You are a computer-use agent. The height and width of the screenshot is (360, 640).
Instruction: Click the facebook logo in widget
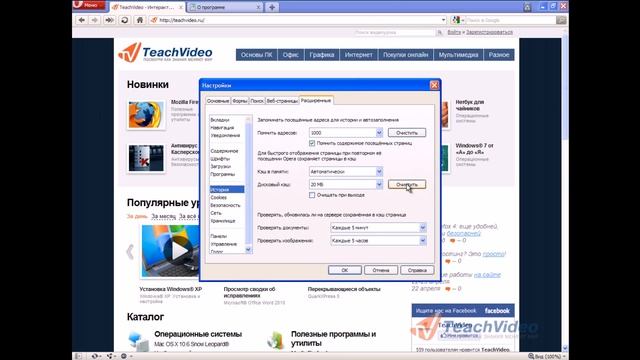[x=497, y=311]
